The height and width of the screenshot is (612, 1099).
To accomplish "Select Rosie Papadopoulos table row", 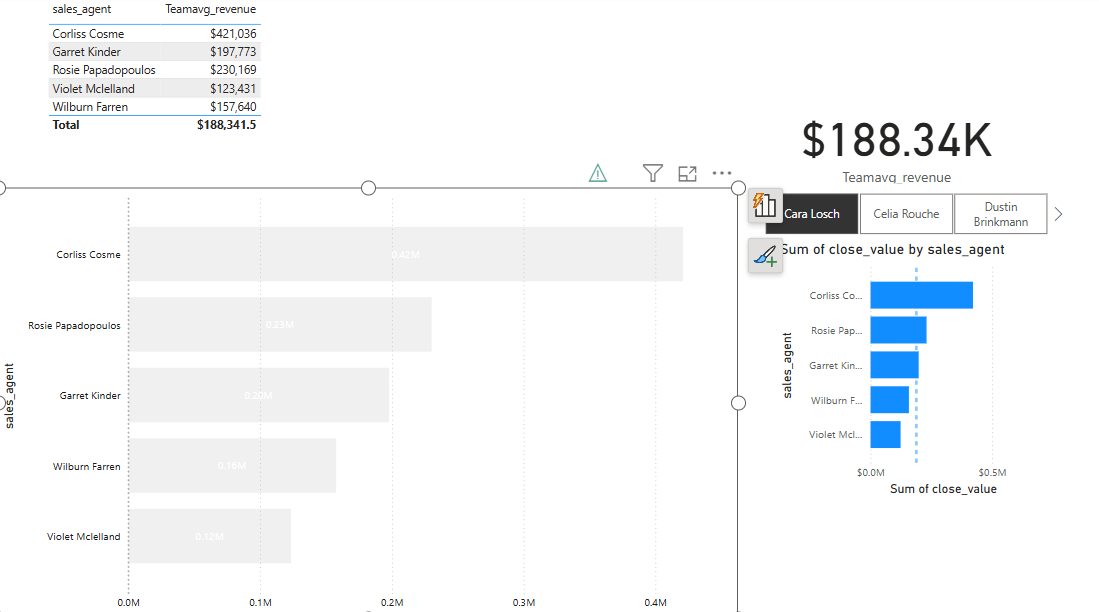I will [x=154, y=70].
